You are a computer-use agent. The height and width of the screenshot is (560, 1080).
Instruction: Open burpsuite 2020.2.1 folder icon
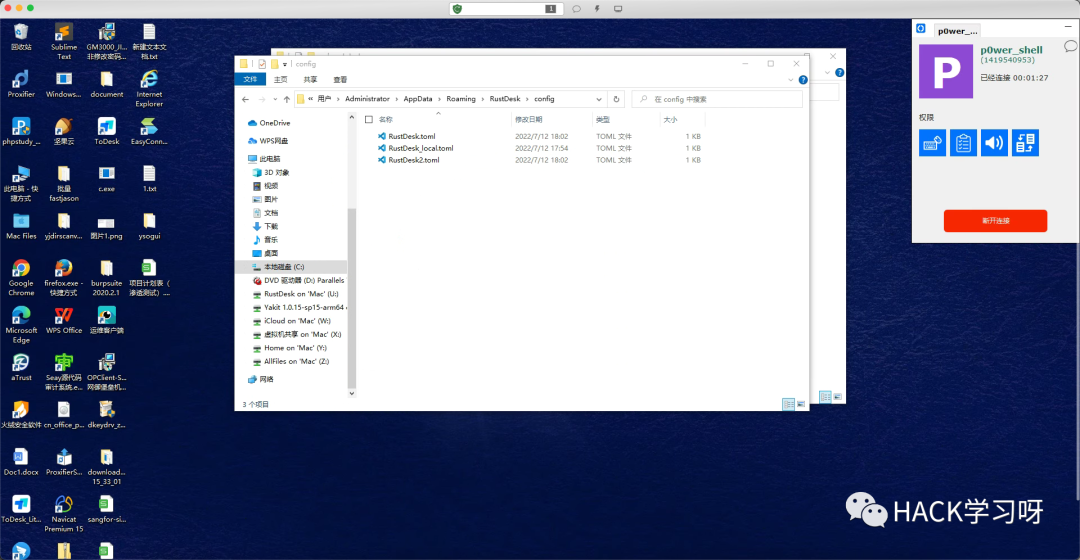[x=106, y=278]
